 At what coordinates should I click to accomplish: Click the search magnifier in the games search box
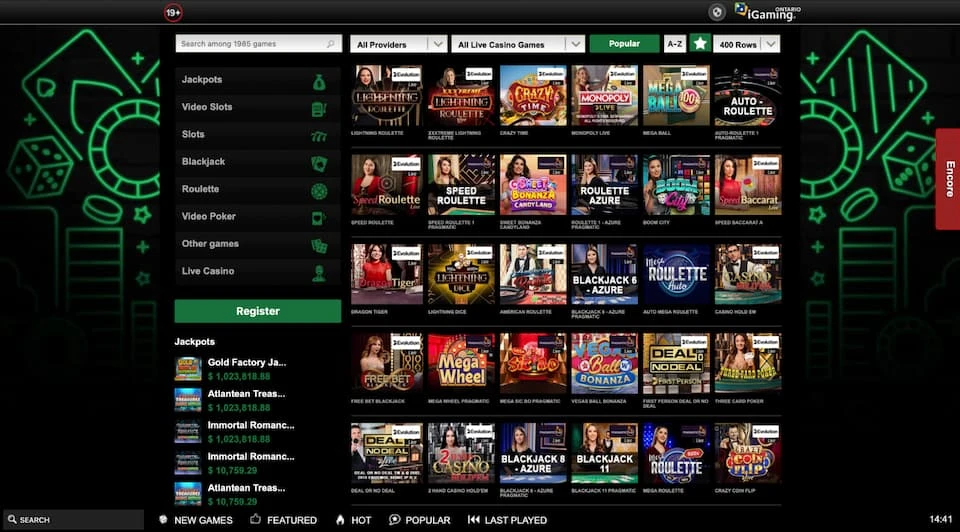(331, 43)
